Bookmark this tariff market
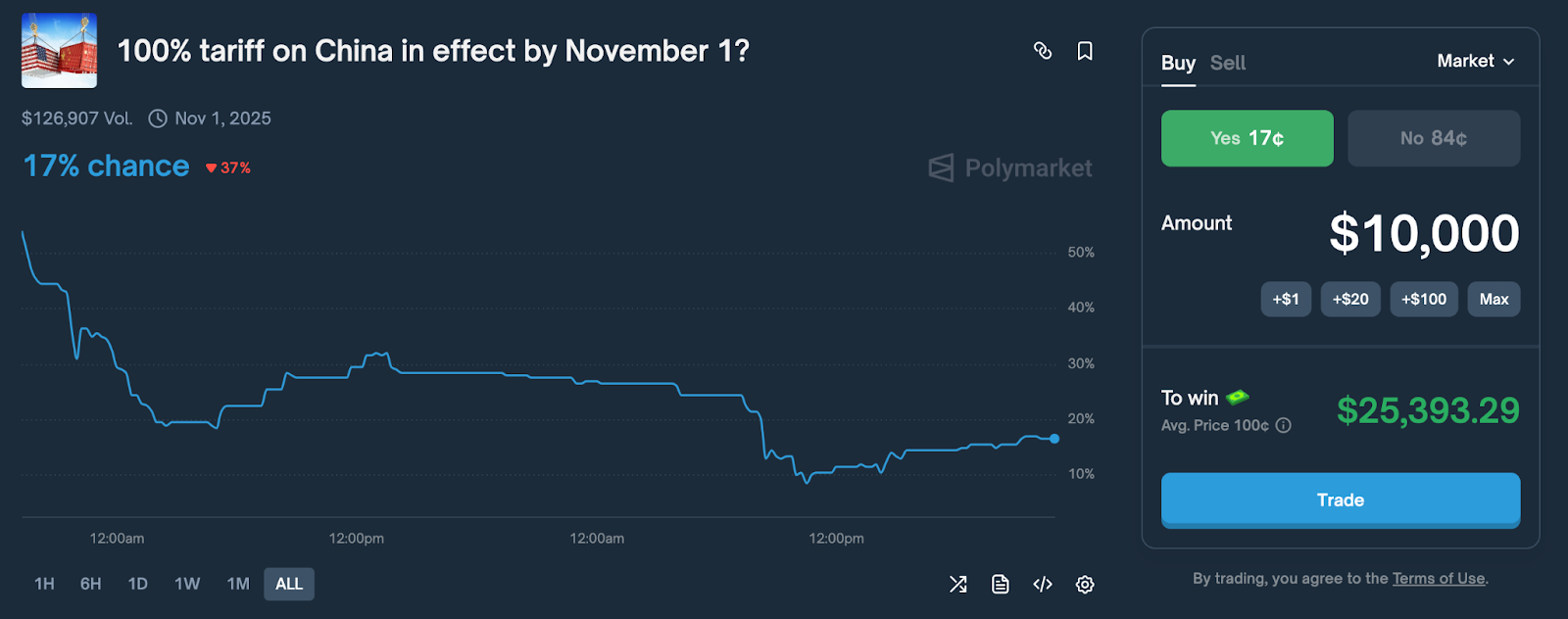The image size is (1568, 619). pos(1085,51)
